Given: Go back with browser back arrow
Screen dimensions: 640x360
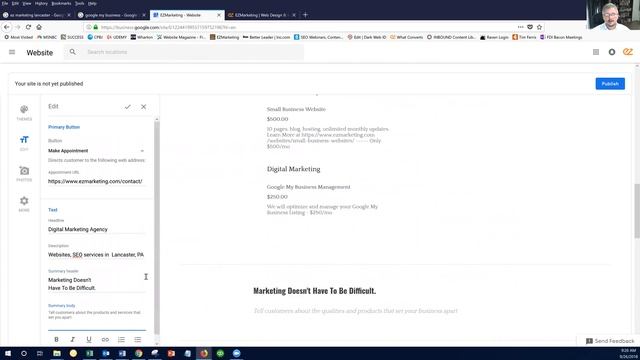Looking at the screenshot, I should [x=7, y=27].
